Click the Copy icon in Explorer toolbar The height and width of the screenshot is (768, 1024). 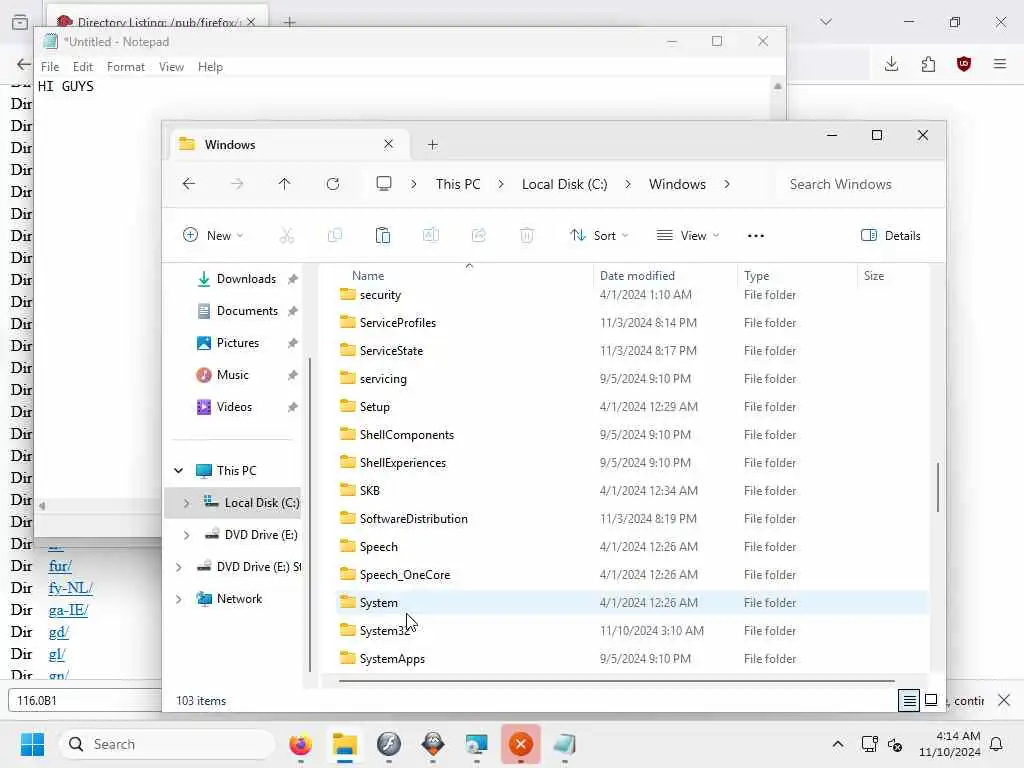tap(335, 236)
